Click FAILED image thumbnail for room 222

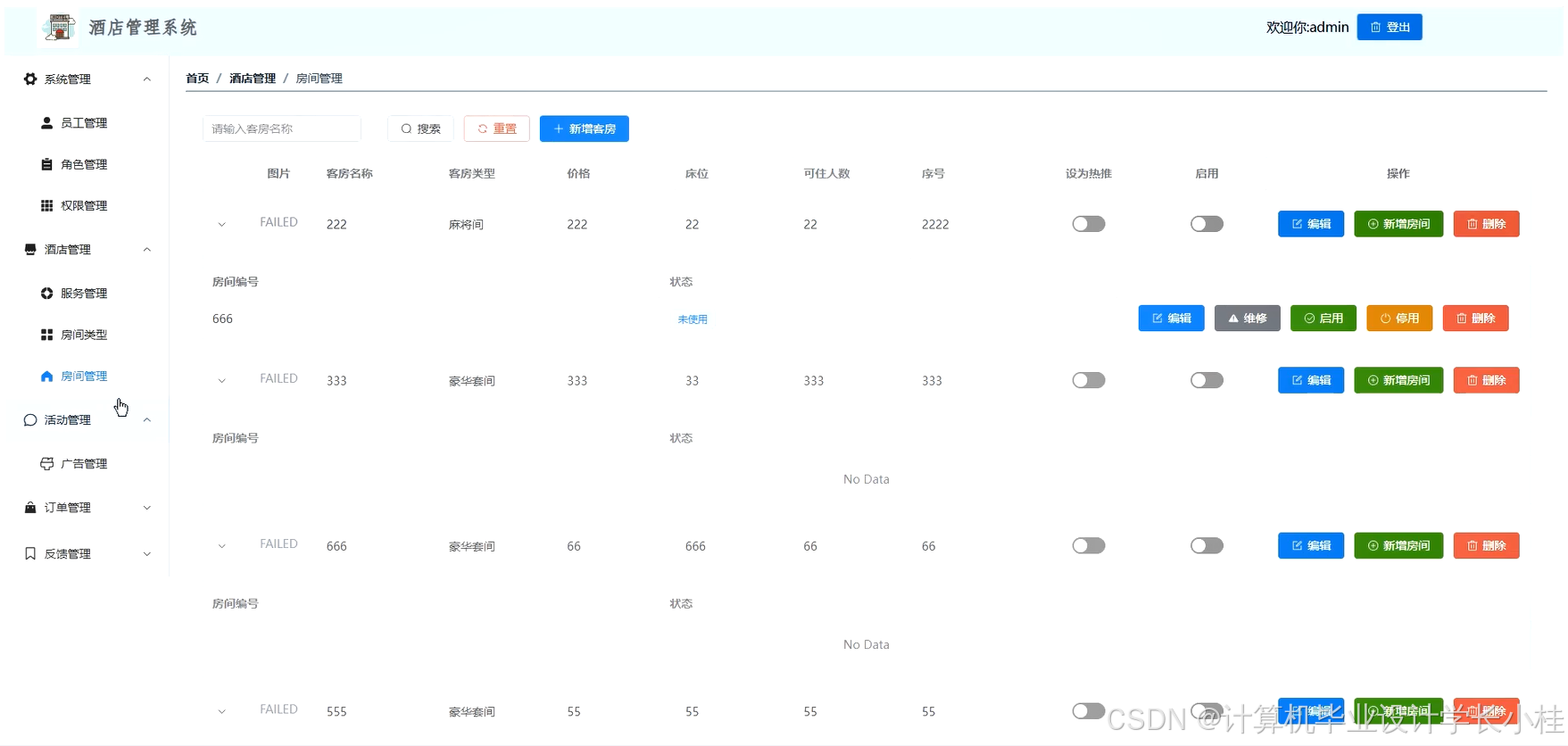[x=278, y=222]
